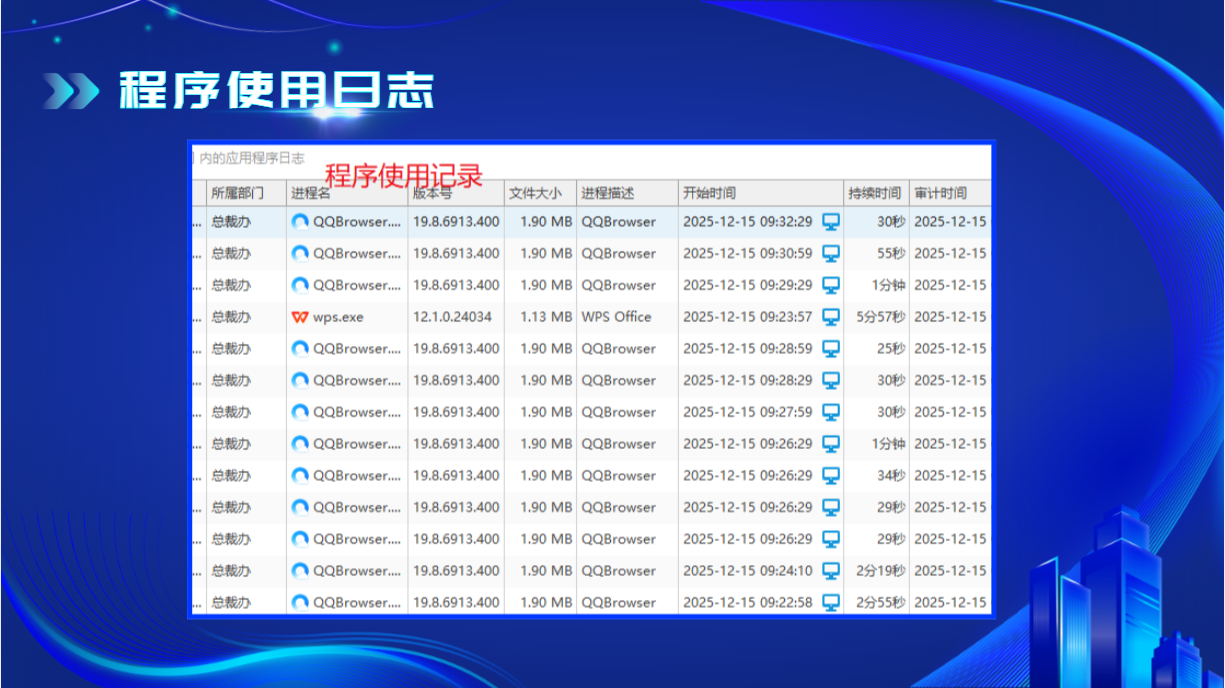Click the 审计时间 column header
Screen dimensions: 1225x688
pyautogui.click(x=940, y=193)
